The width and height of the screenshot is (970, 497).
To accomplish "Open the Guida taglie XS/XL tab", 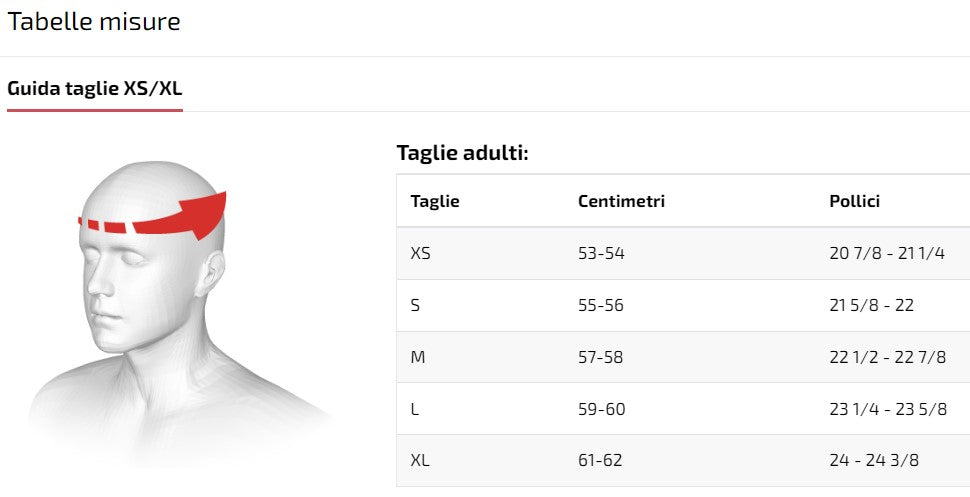I will (95, 88).
